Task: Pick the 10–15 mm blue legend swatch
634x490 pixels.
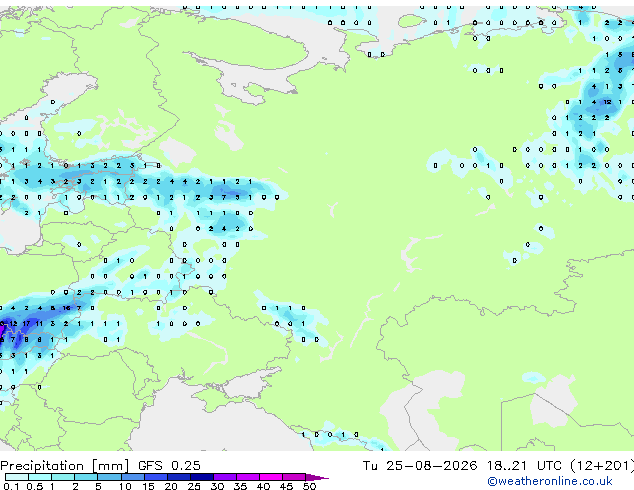Action: [x=133, y=477]
